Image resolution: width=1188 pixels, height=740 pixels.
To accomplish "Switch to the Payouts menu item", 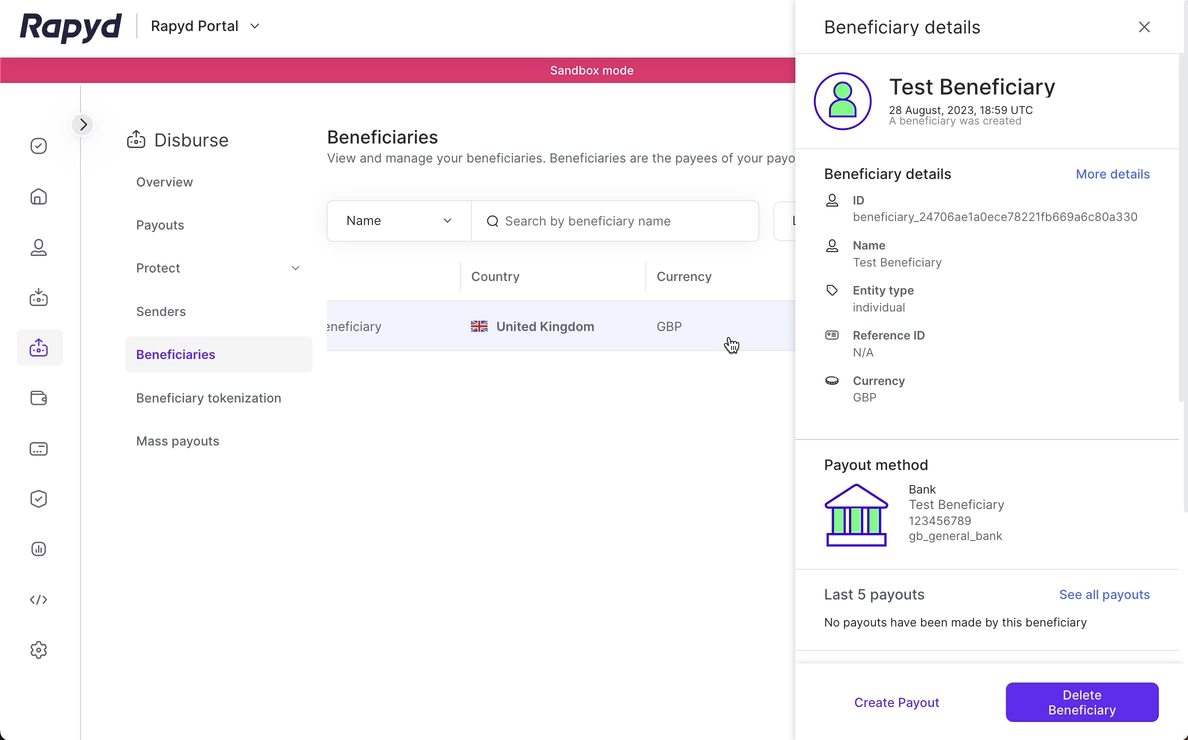I will (157, 225).
